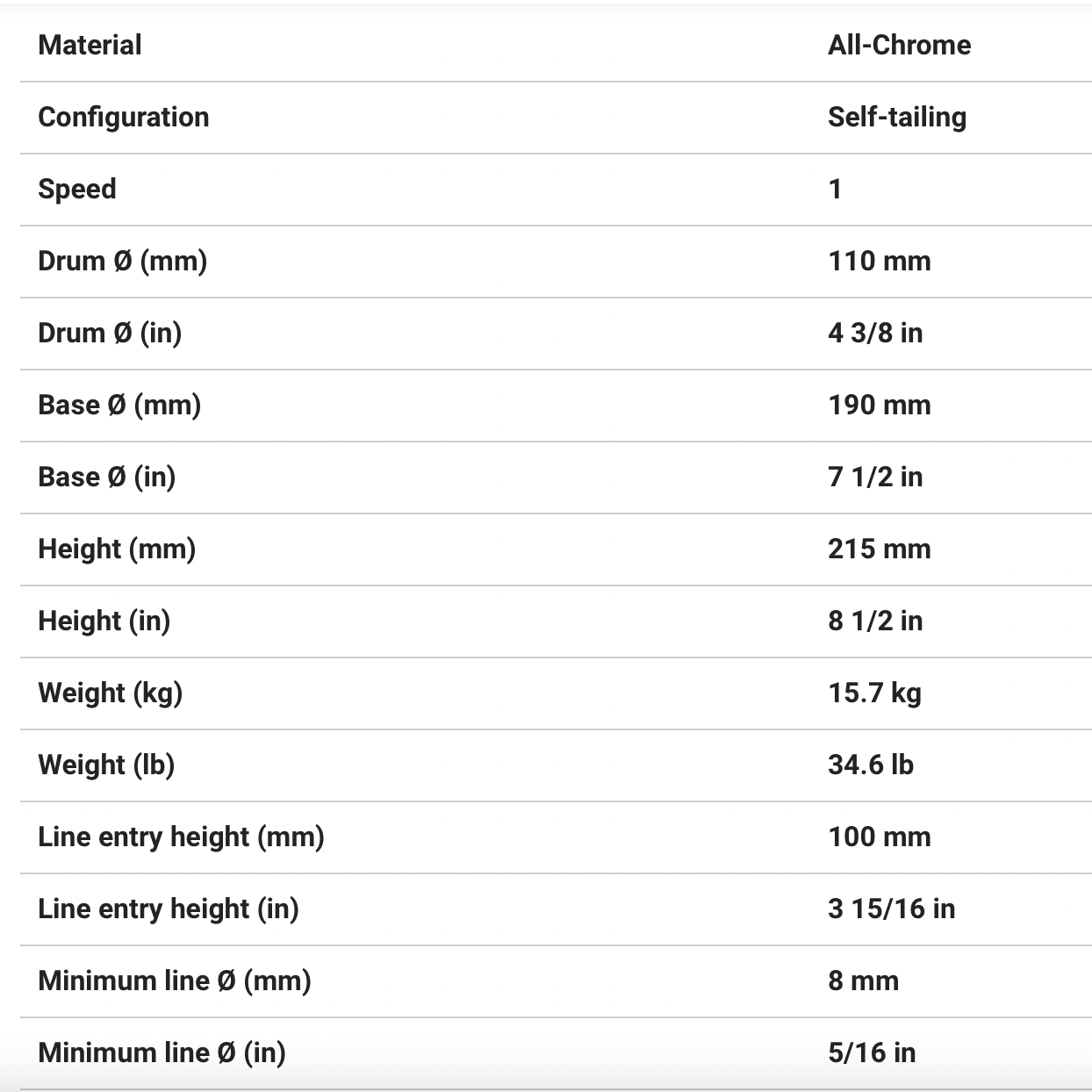Click the Material row label

[x=90, y=45]
